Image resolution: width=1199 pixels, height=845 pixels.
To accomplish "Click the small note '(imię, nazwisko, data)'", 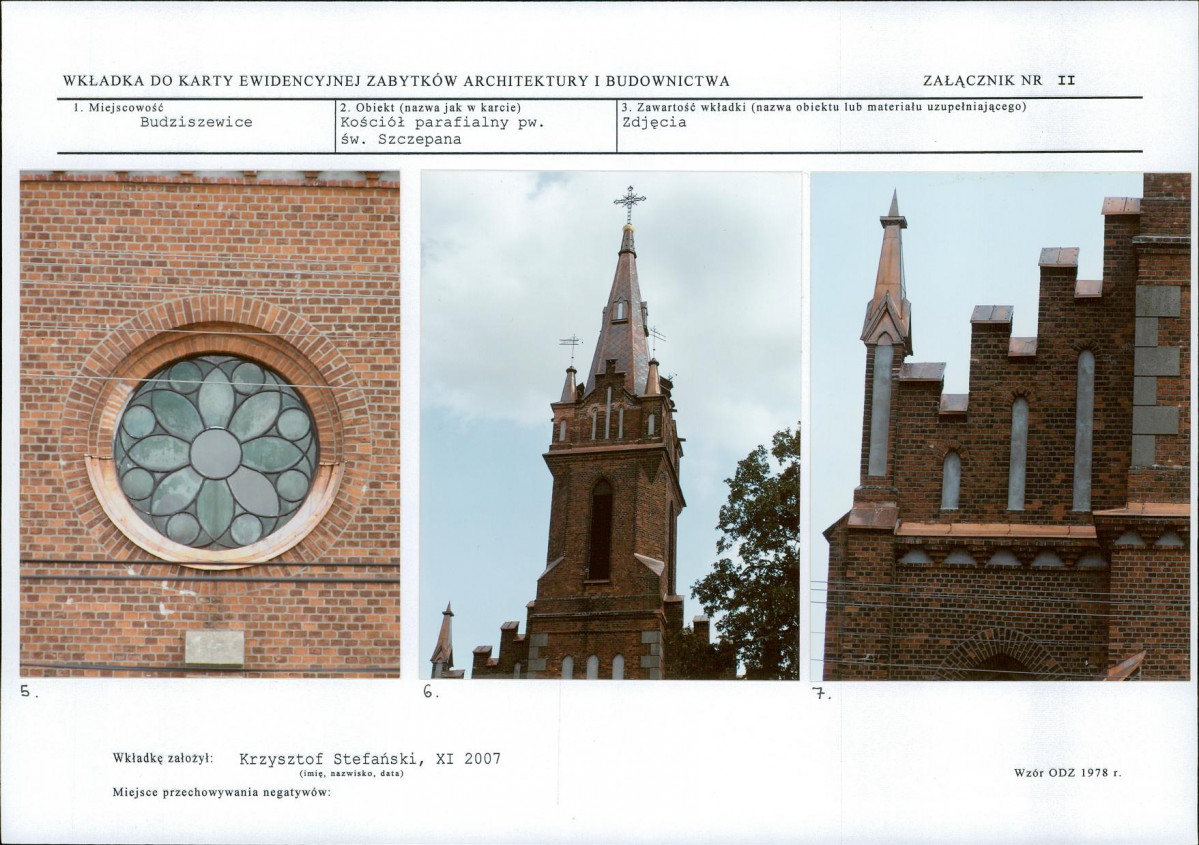I will click(x=352, y=774).
